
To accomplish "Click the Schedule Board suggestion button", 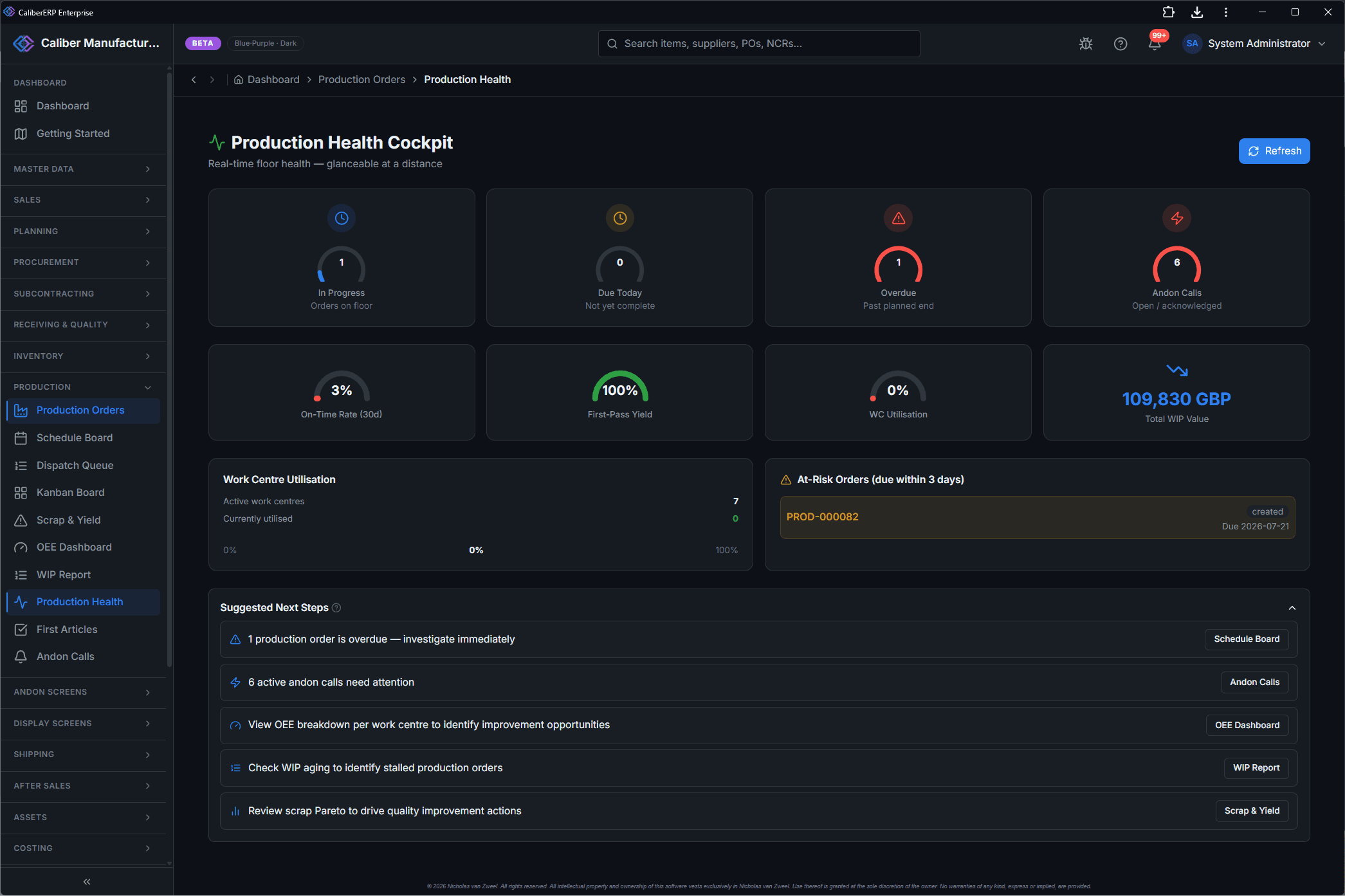I will tap(1247, 639).
